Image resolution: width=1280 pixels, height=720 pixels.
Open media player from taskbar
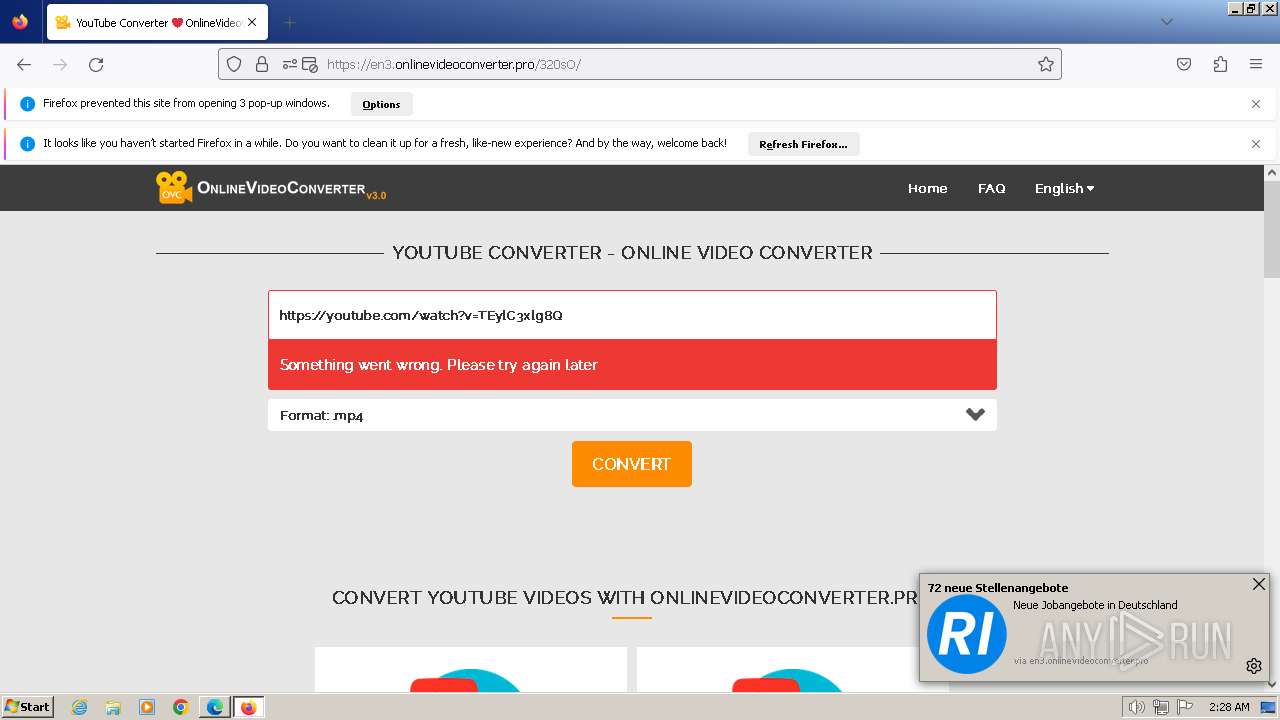coord(147,707)
